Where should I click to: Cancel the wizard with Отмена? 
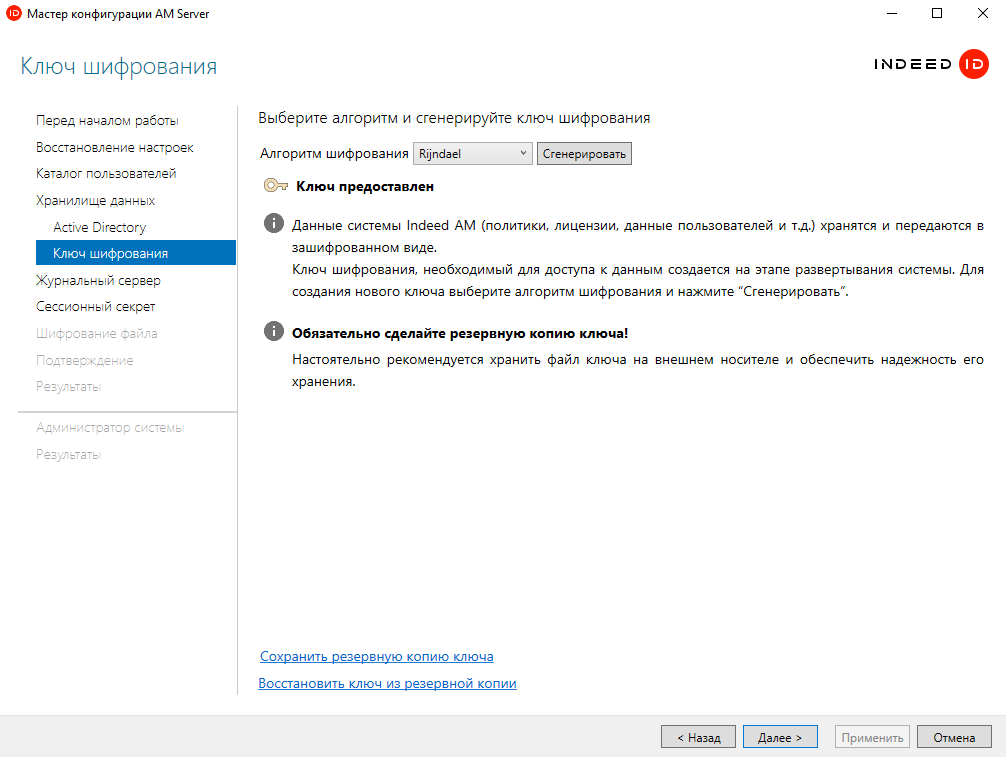[x=954, y=737]
